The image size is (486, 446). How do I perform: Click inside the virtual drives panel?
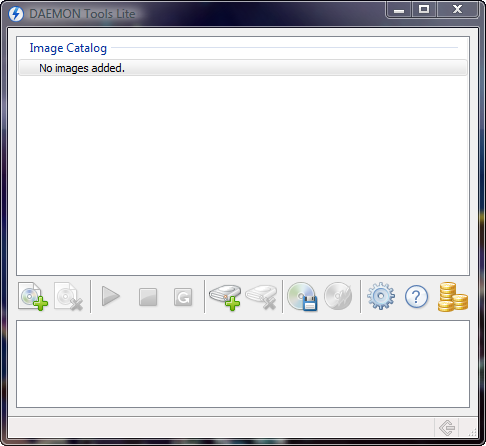(x=243, y=364)
